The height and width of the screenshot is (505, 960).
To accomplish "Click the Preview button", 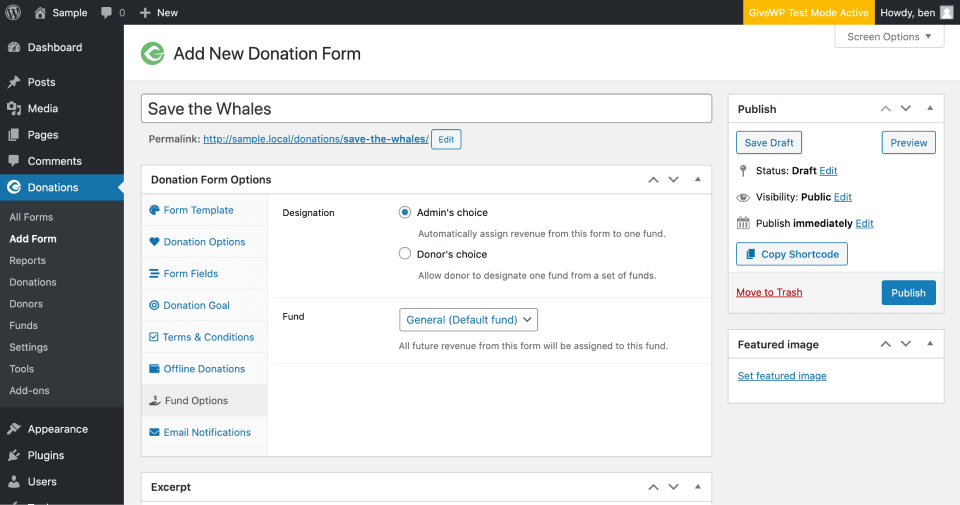I will (909, 143).
